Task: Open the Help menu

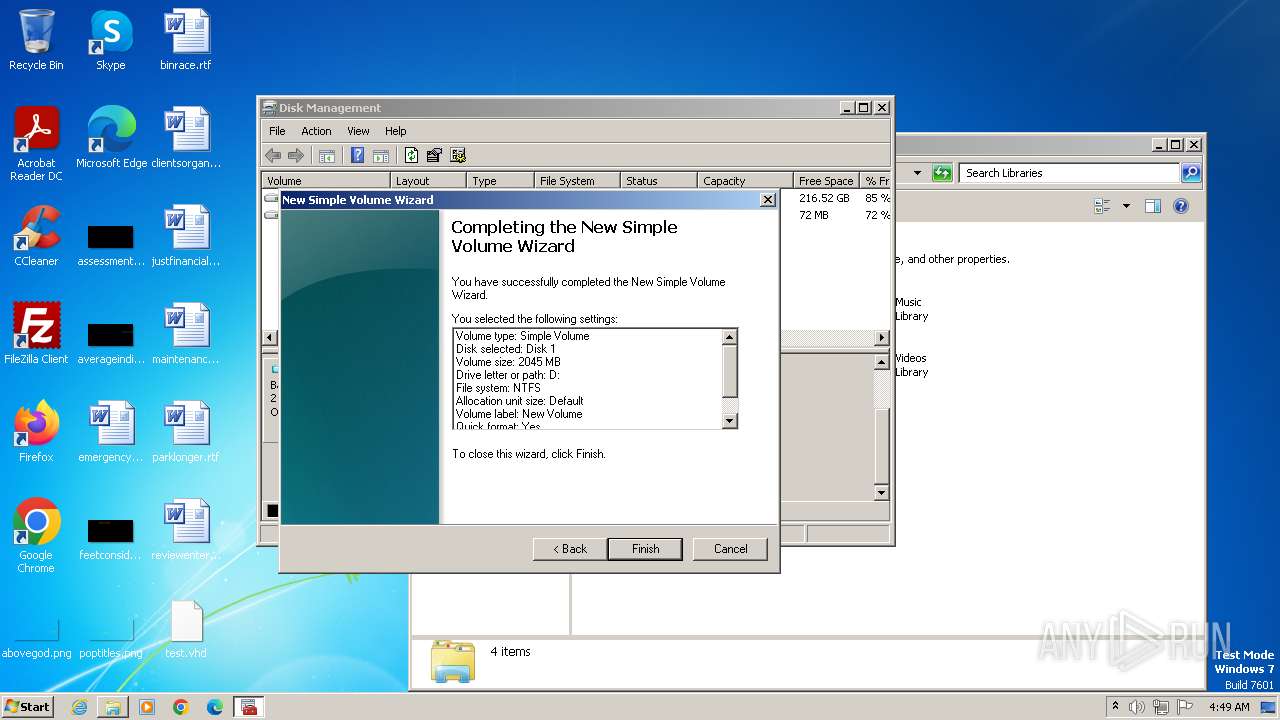Action: point(396,131)
